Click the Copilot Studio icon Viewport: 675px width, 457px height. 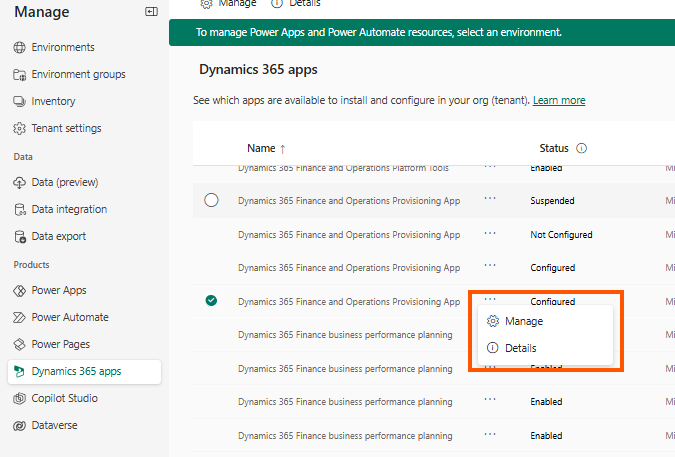click(19, 398)
